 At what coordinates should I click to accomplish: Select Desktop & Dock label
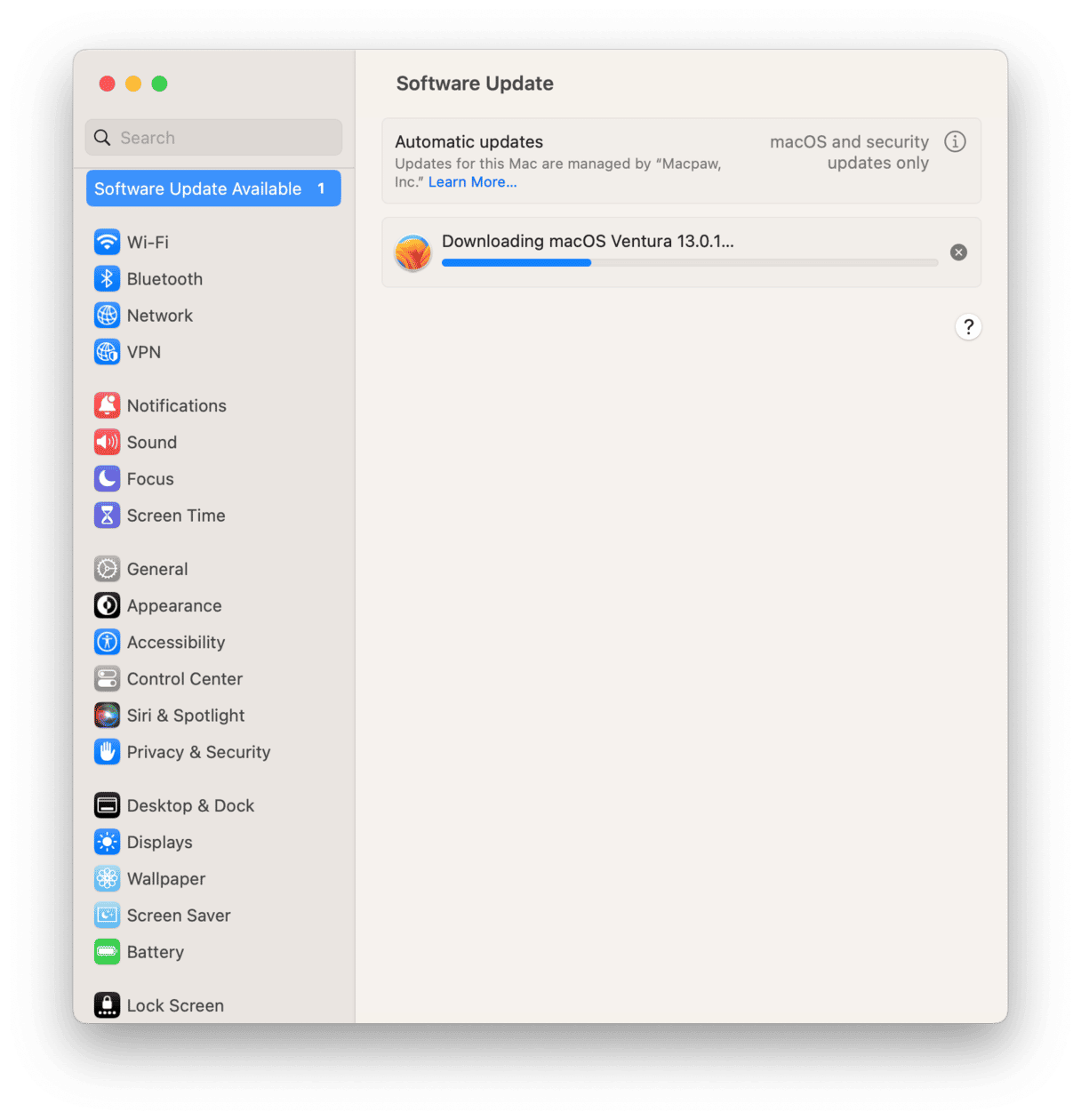tap(190, 805)
